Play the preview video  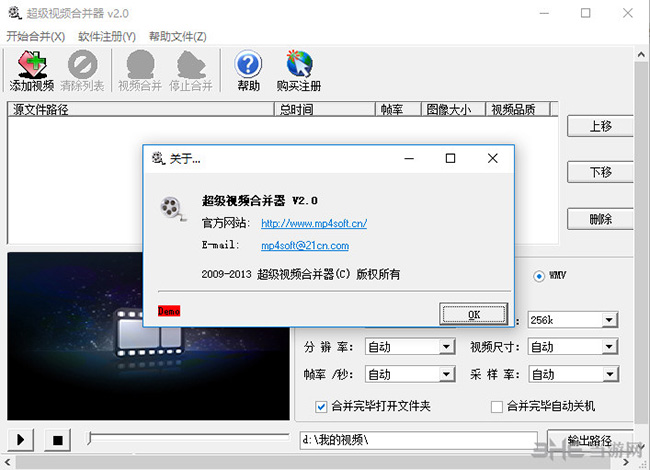pos(20,440)
